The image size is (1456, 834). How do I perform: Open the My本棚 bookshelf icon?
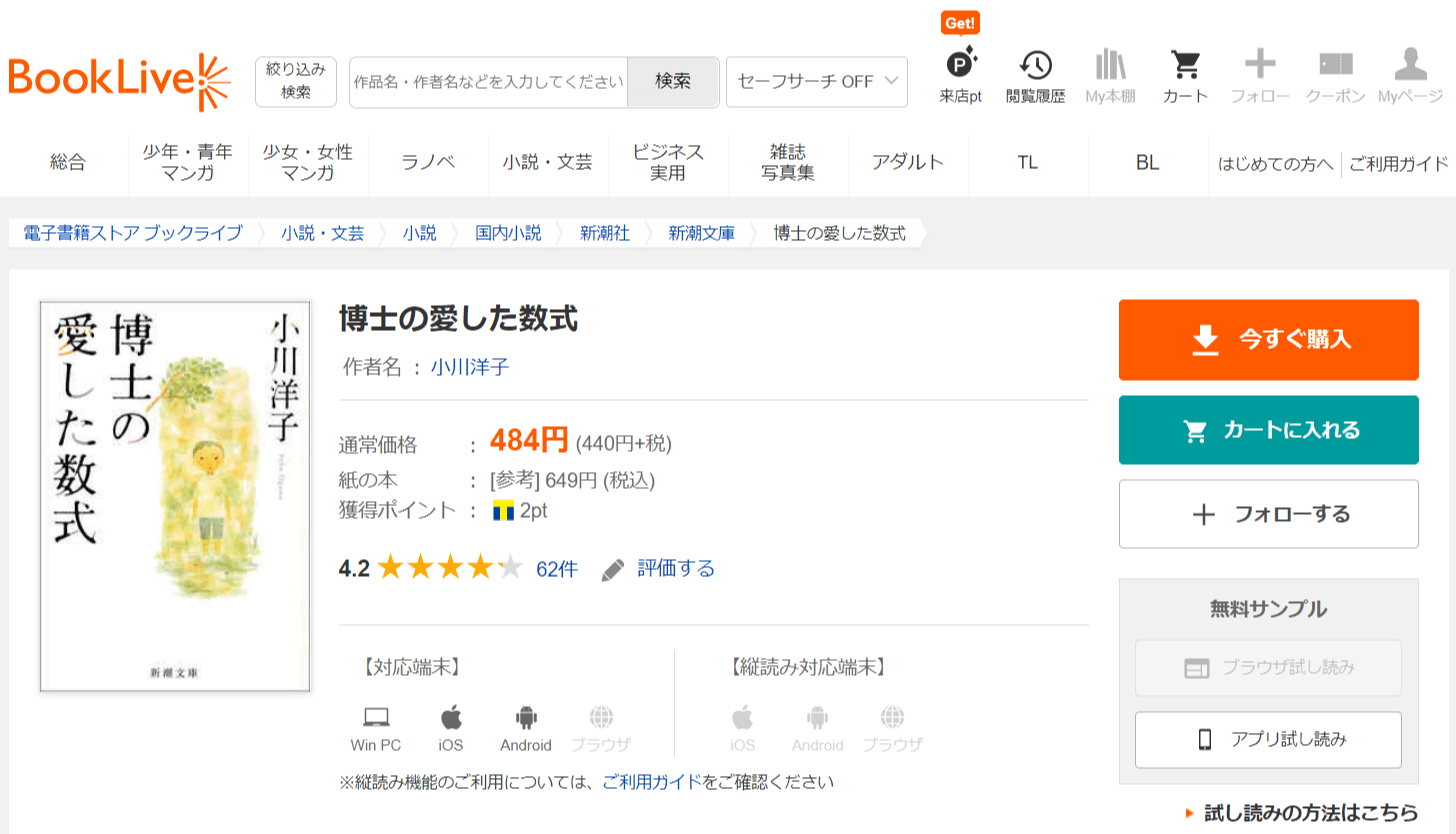(1110, 66)
